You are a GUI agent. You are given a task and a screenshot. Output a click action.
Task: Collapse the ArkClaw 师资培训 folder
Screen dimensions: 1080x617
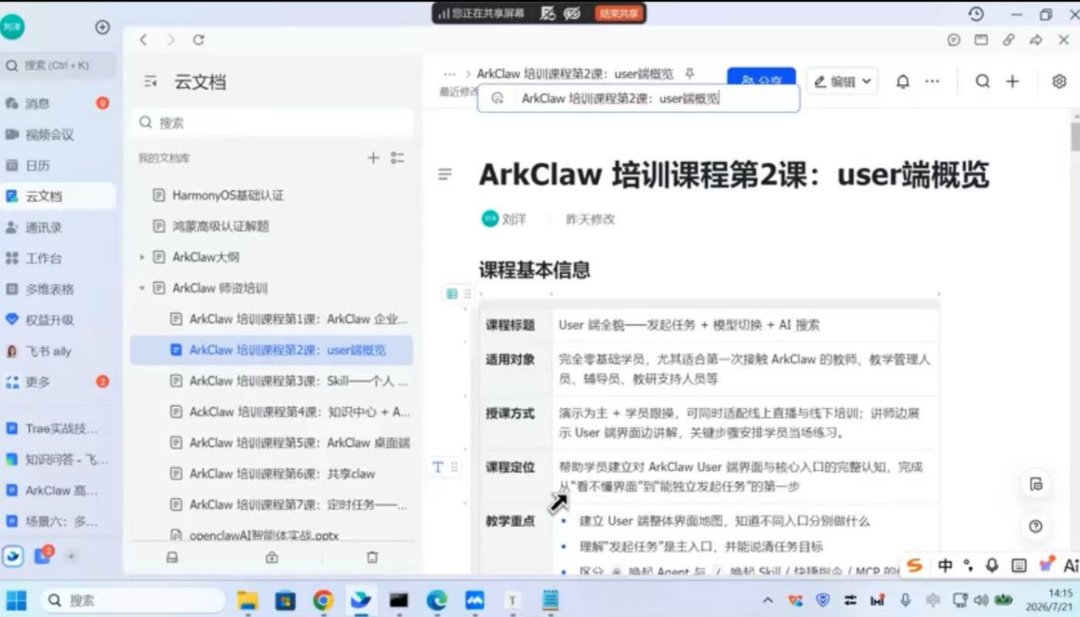click(x=142, y=288)
